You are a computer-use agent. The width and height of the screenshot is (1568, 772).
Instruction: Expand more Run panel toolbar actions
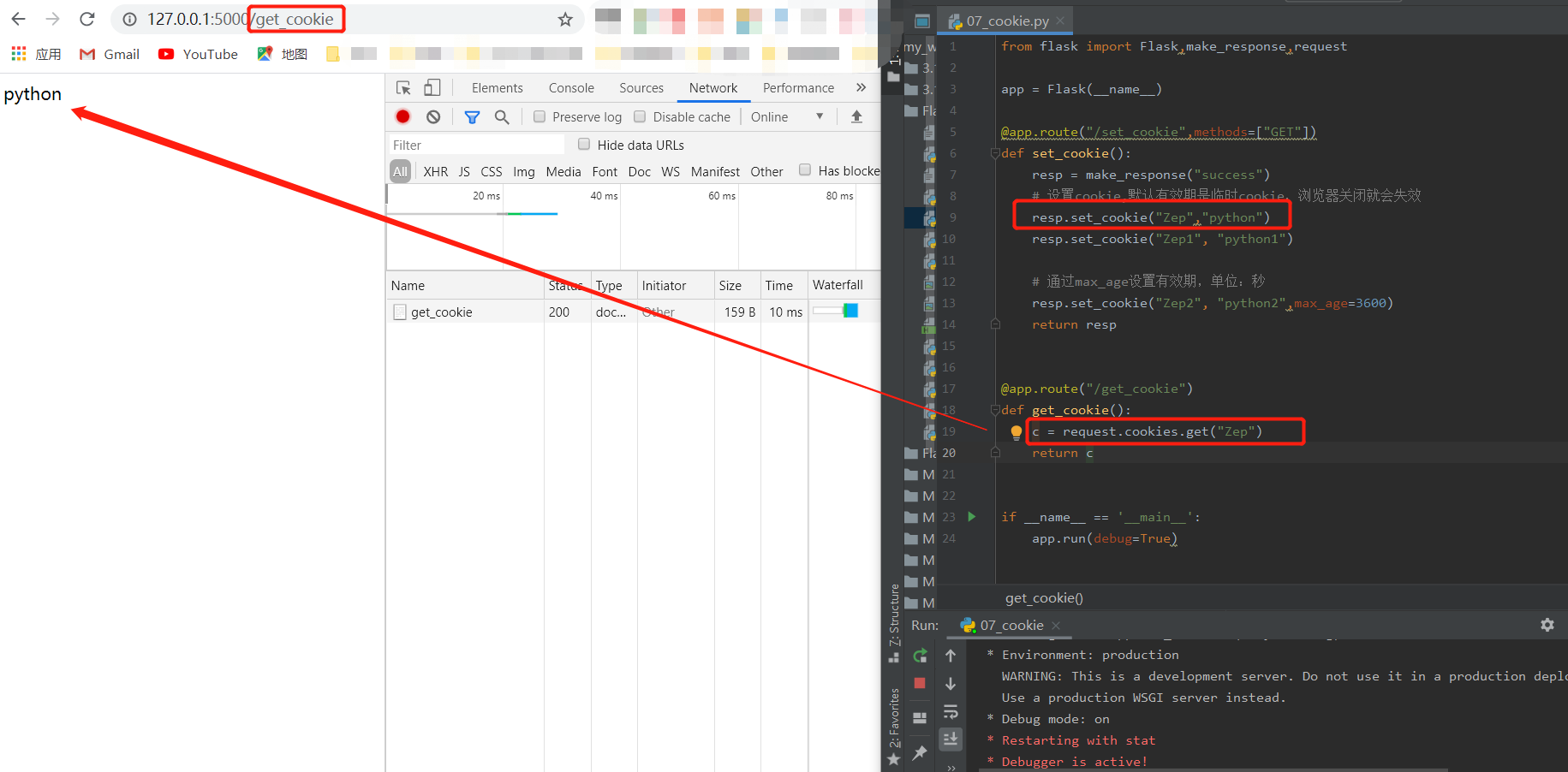coord(951,767)
